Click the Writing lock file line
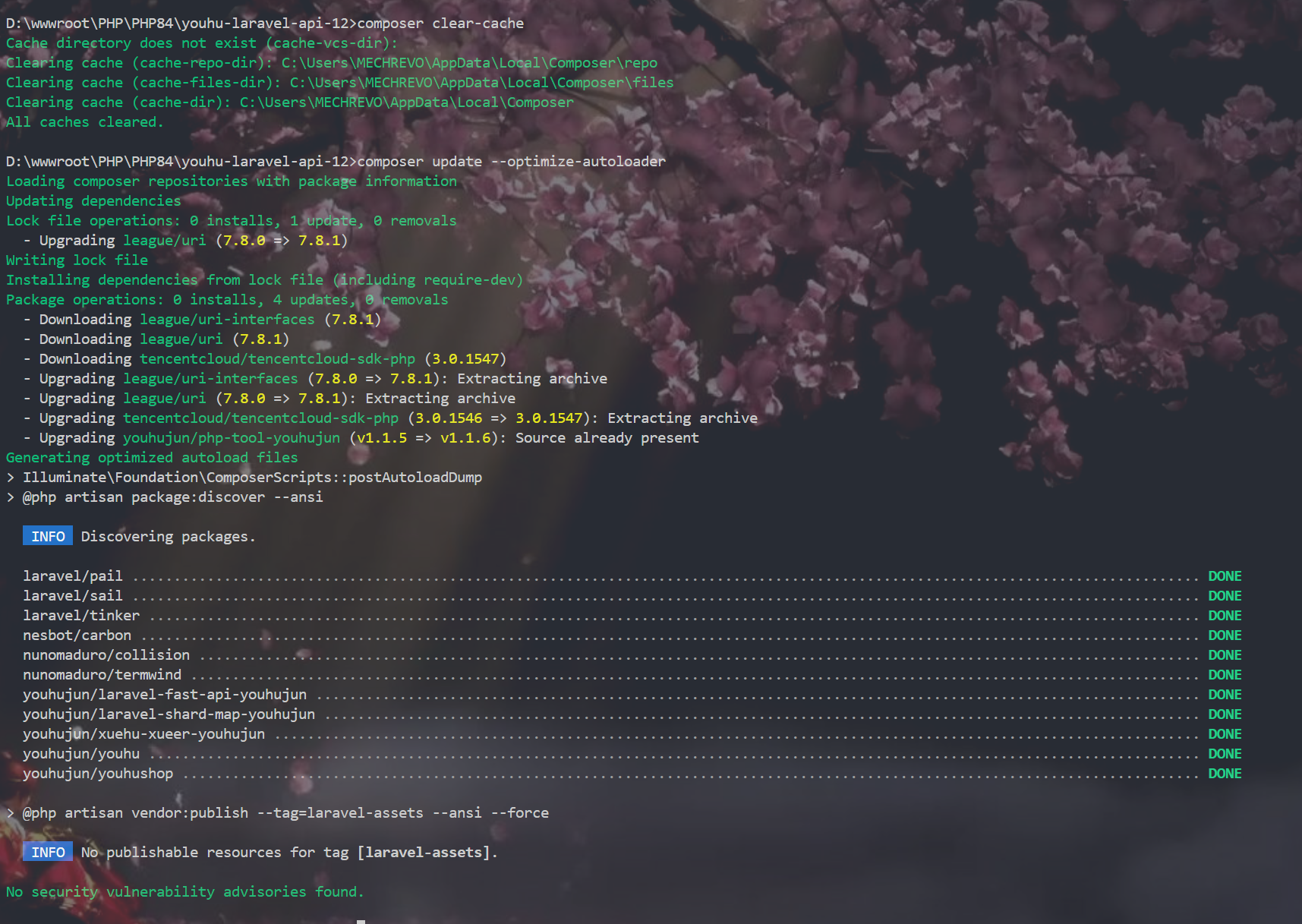 point(77,260)
